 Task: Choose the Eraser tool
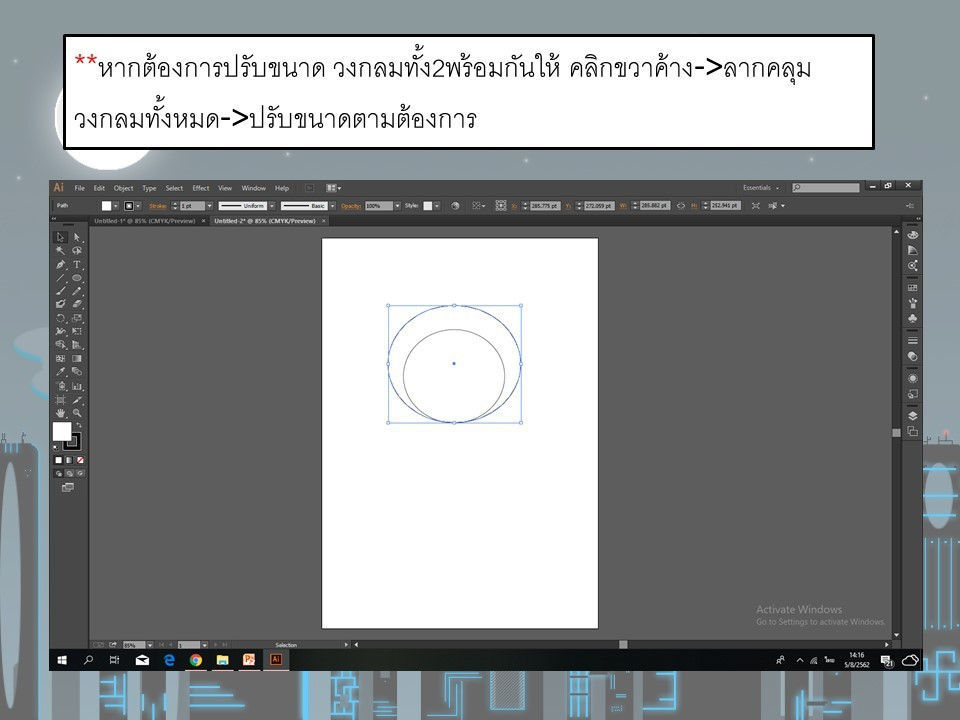(77, 304)
